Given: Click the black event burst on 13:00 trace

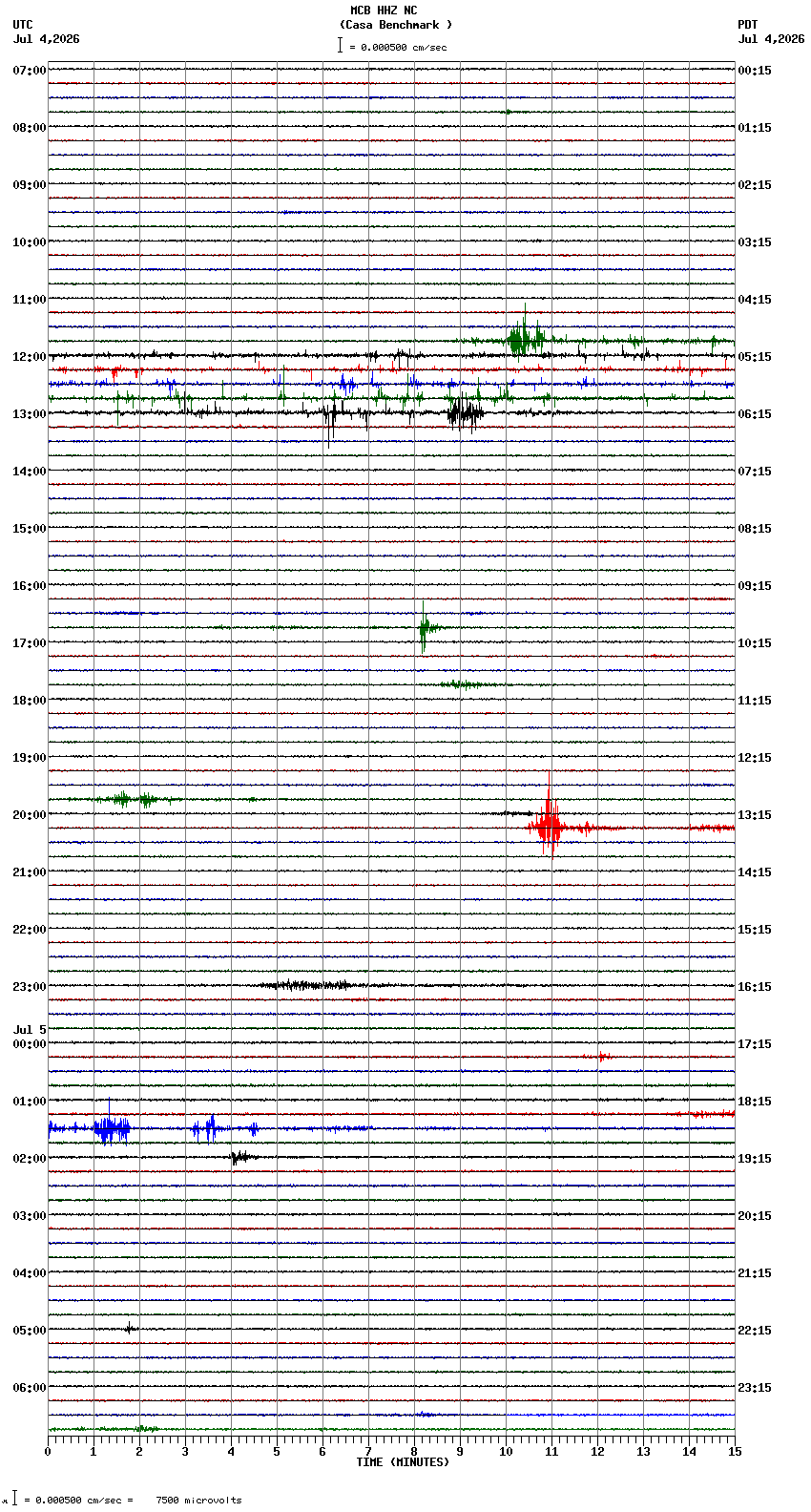Looking at the screenshot, I should click(465, 413).
